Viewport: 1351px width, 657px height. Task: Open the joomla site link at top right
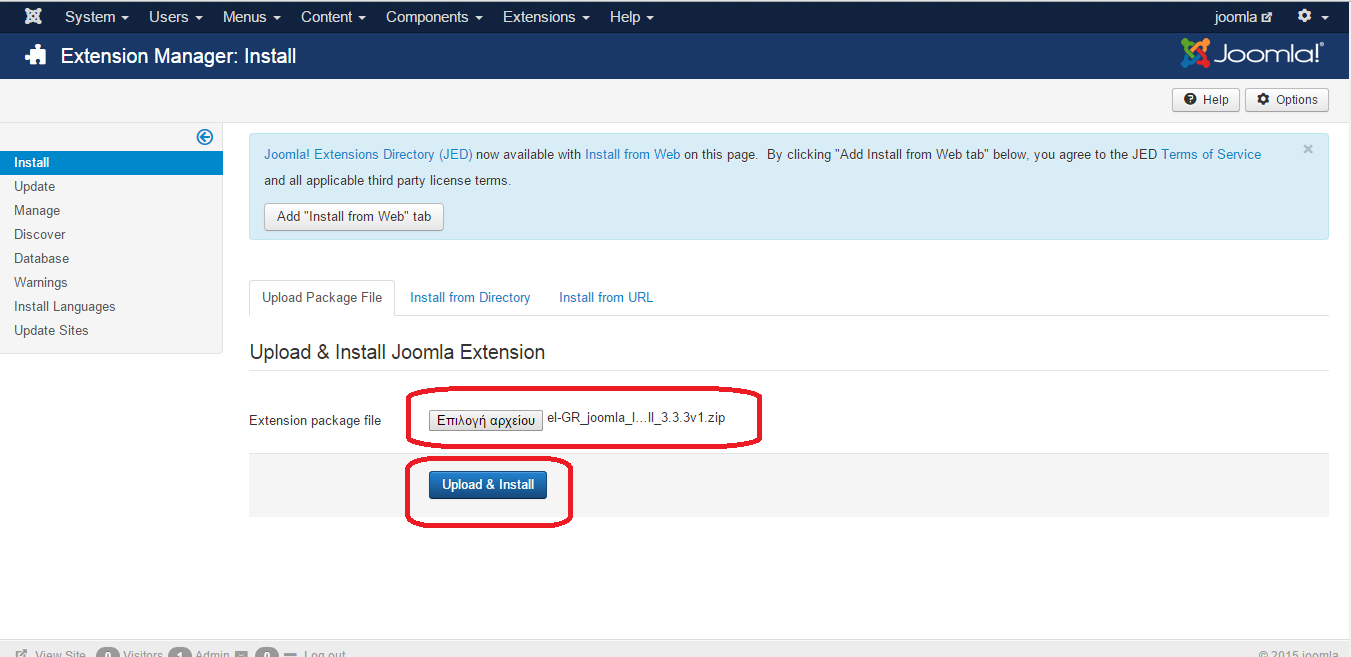[1243, 17]
